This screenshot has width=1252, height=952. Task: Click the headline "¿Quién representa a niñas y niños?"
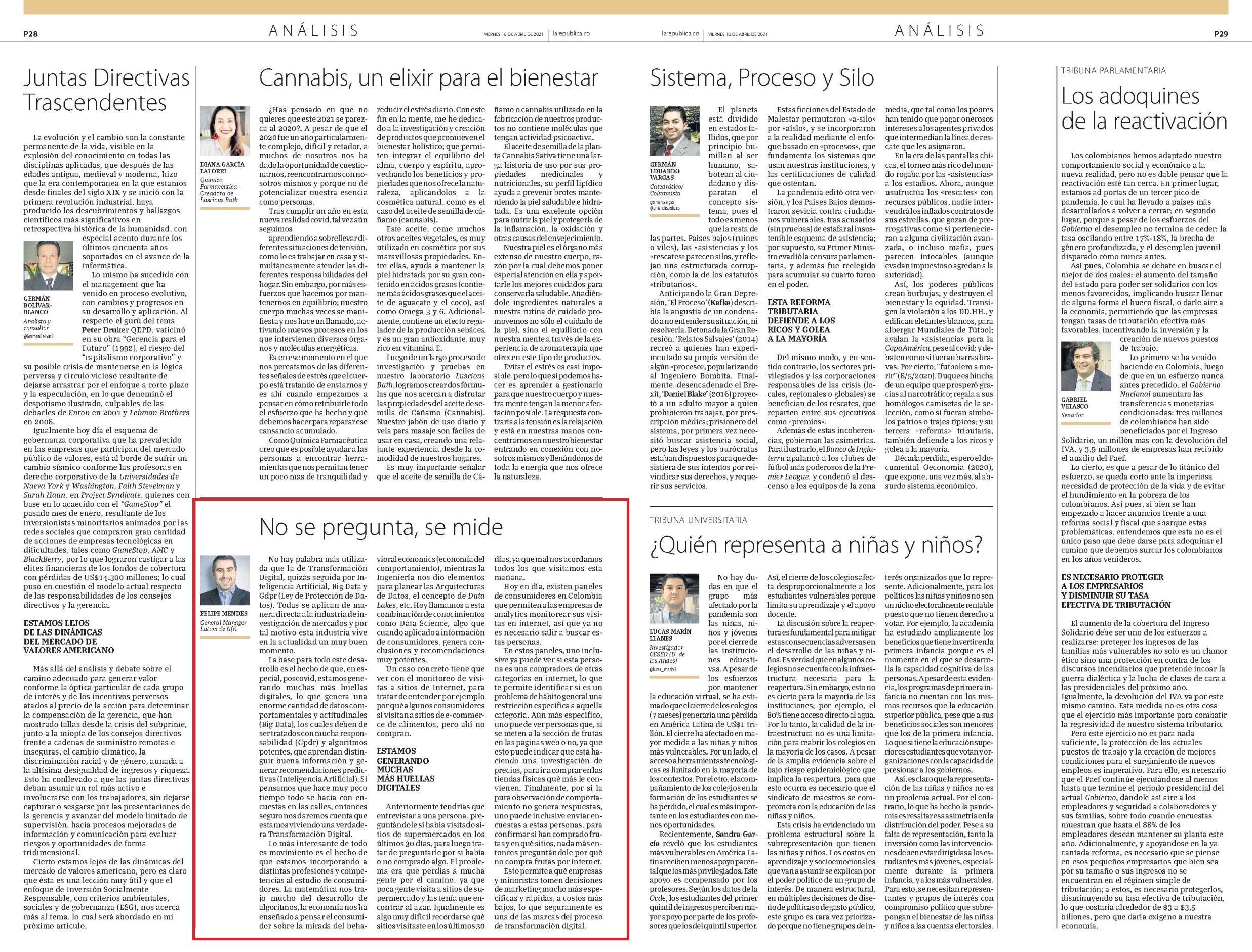[x=816, y=546]
